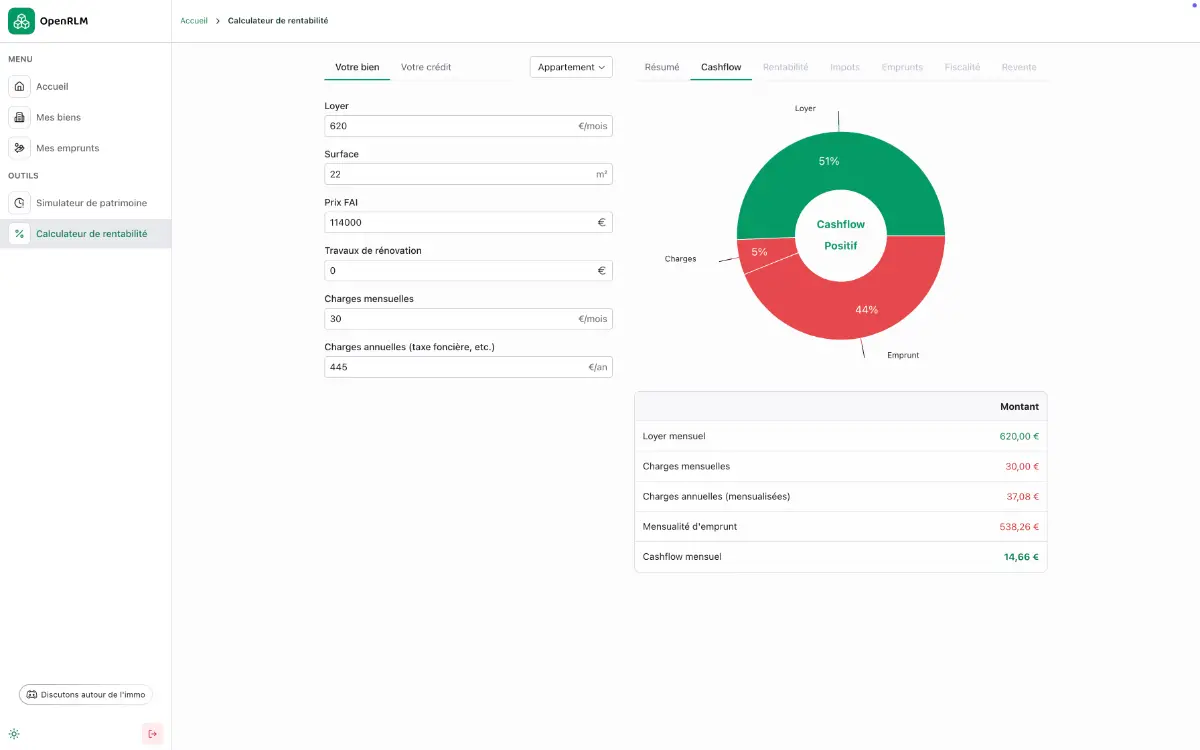This screenshot has width=1200, height=750.
Task: Click the Mes biens building icon
Action: pos(19,118)
